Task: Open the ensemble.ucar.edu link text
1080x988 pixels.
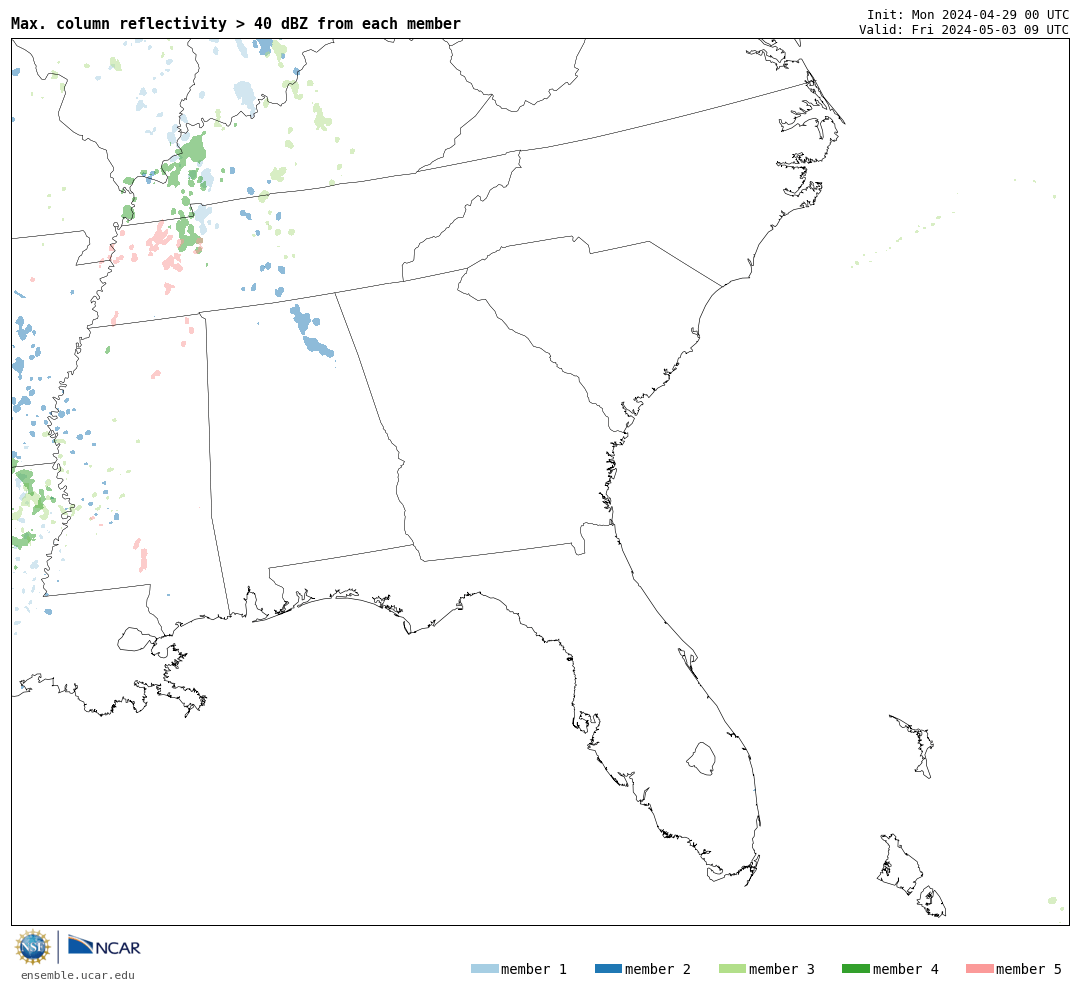Action: (78, 975)
